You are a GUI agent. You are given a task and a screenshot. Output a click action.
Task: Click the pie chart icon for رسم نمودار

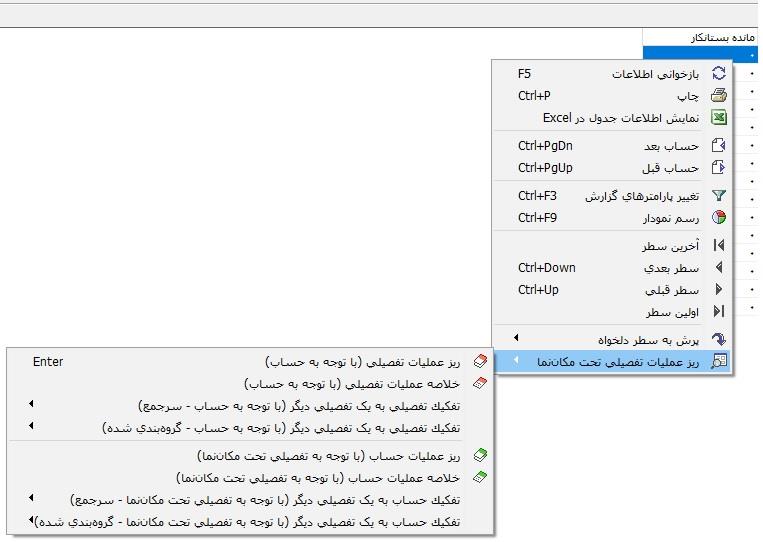(717, 218)
